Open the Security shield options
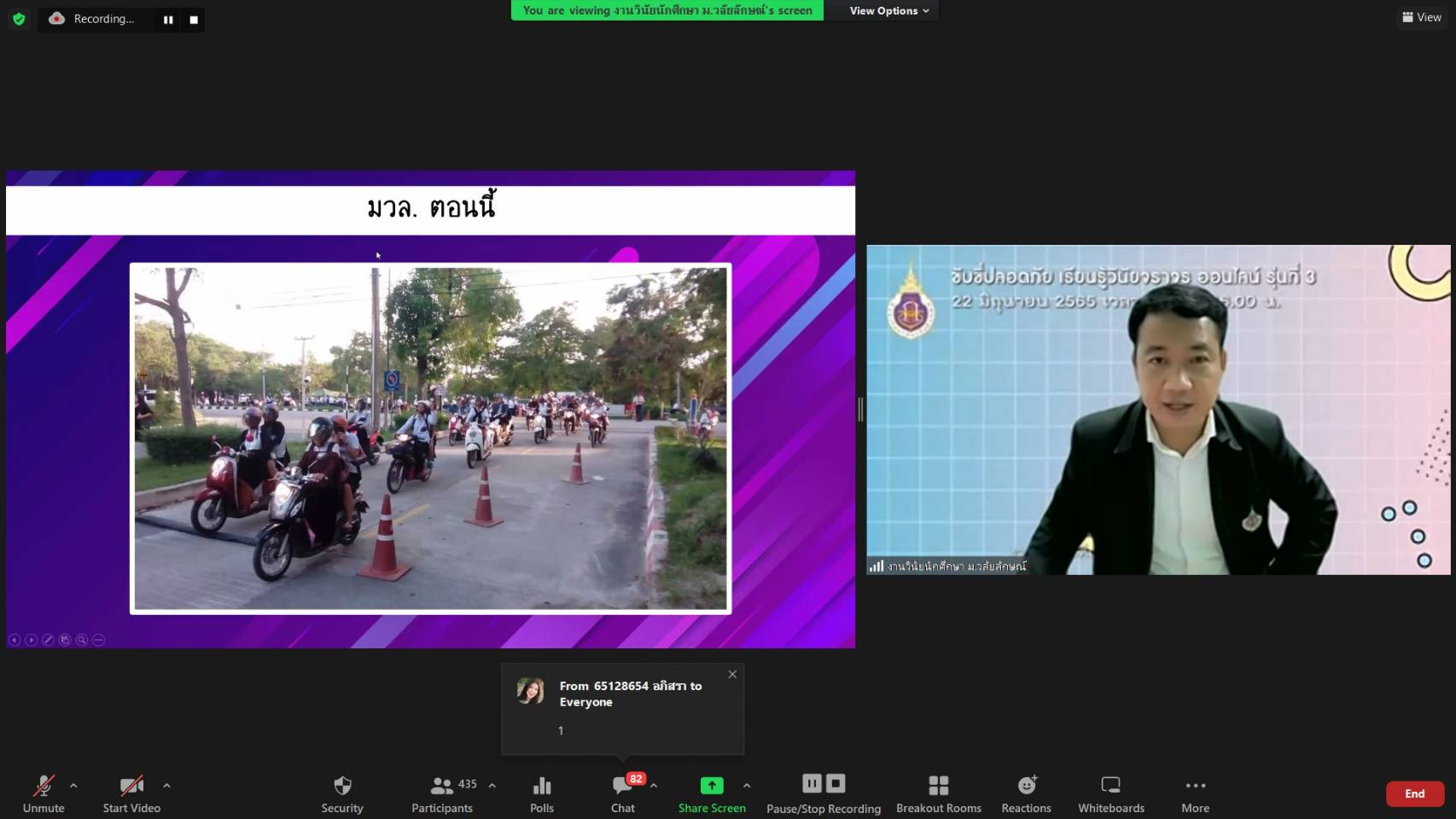The image size is (1456, 819). click(342, 793)
